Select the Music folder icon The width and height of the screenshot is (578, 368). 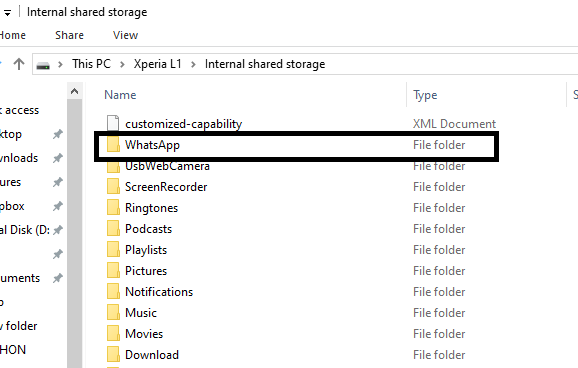[113, 312]
